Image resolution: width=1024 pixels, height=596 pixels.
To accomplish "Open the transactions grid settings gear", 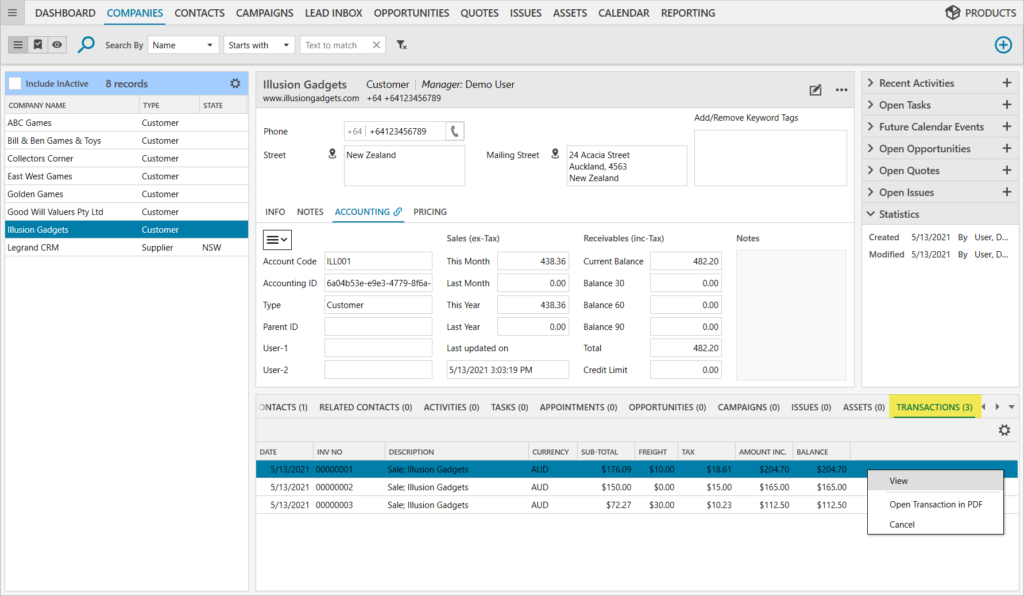I will [x=1004, y=430].
